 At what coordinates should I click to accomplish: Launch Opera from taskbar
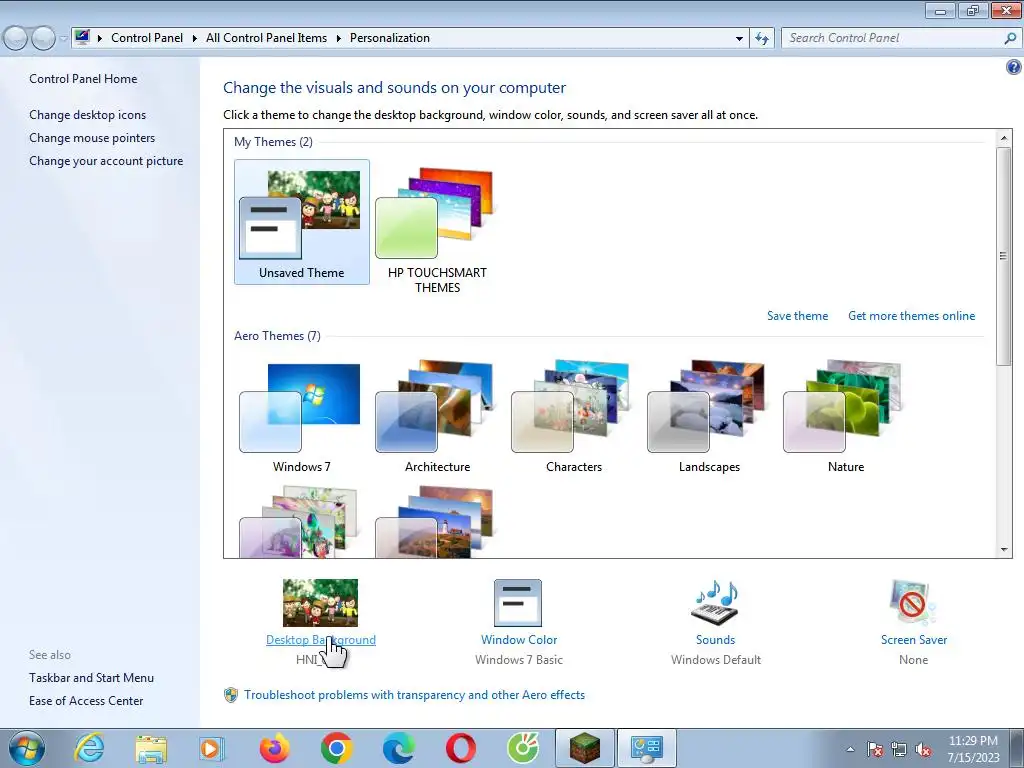click(460, 748)
